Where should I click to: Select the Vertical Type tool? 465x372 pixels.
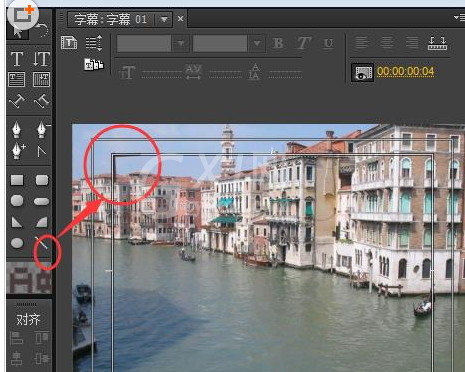[41, 59]
